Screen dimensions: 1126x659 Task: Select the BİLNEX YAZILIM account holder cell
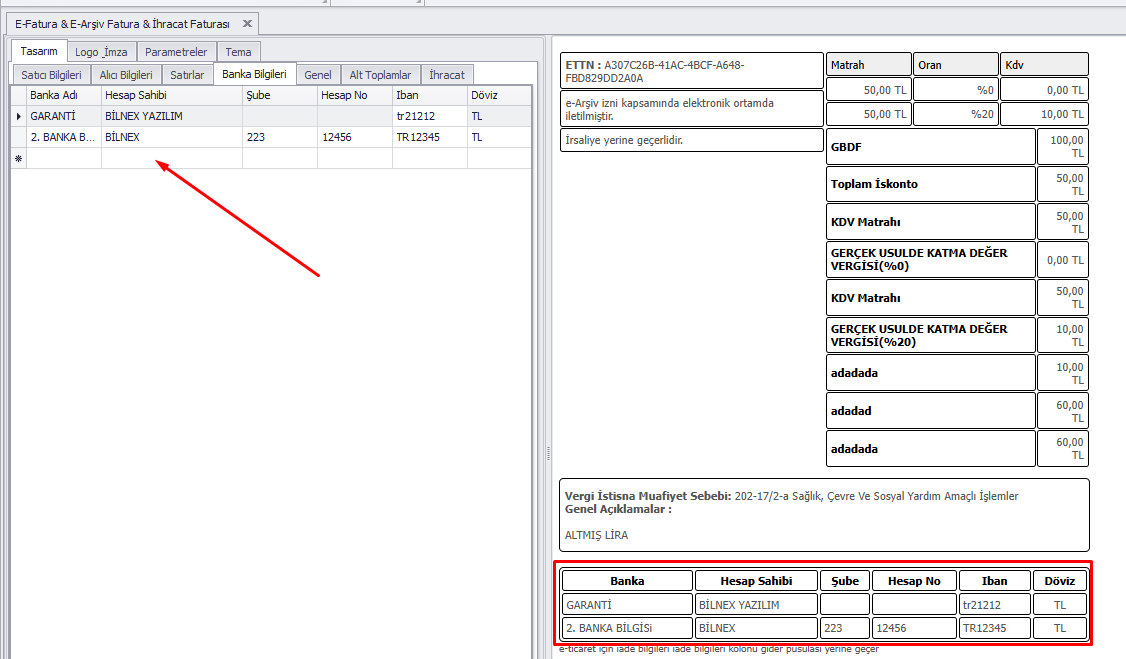pyautogui.click(x=171, y=116)
